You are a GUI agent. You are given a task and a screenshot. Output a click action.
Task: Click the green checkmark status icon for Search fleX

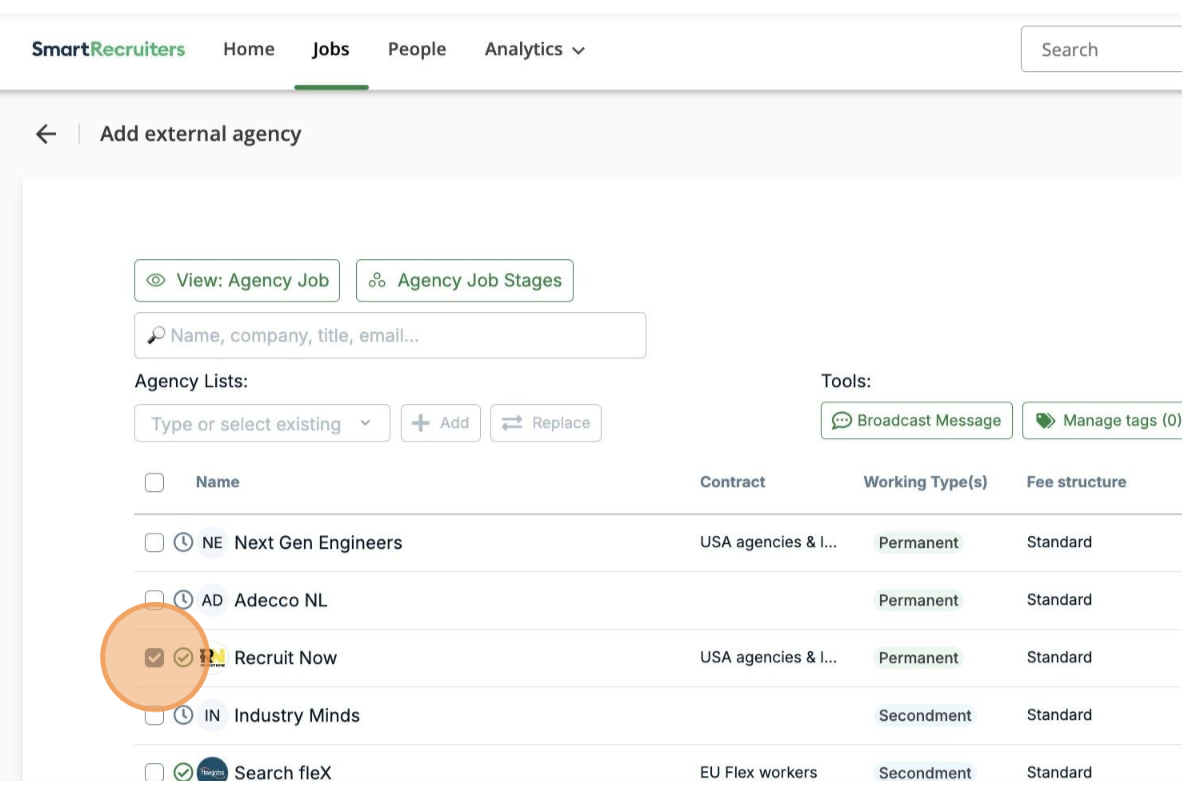183,772
